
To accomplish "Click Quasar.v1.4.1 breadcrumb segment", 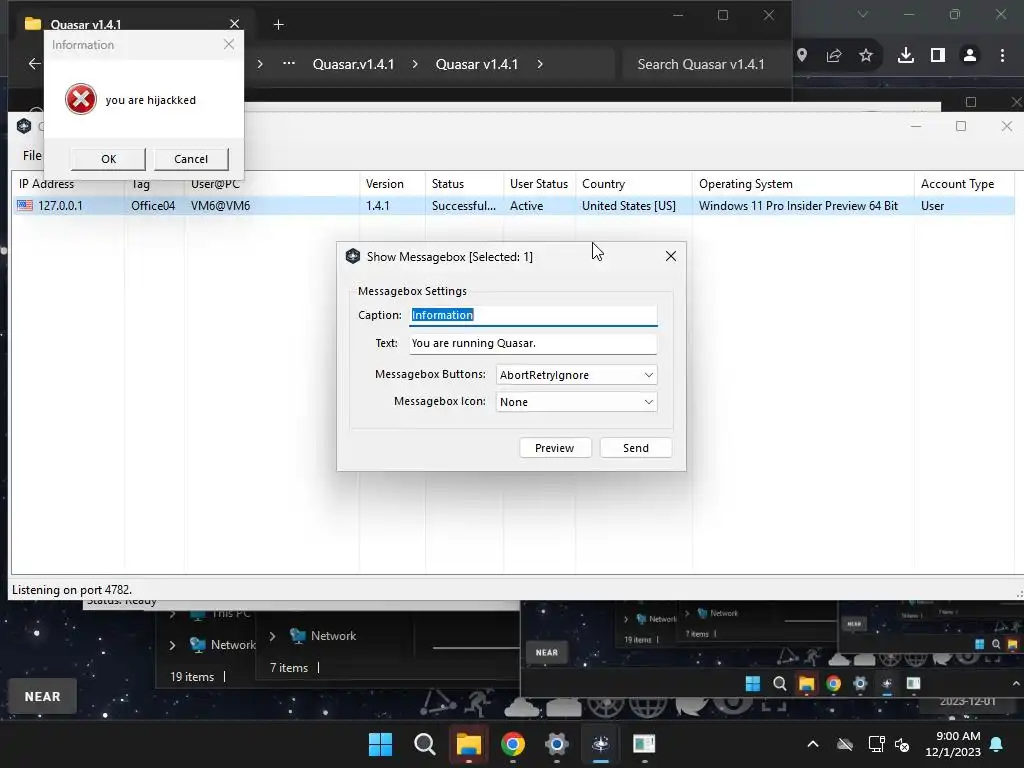I will pos(353,64).
